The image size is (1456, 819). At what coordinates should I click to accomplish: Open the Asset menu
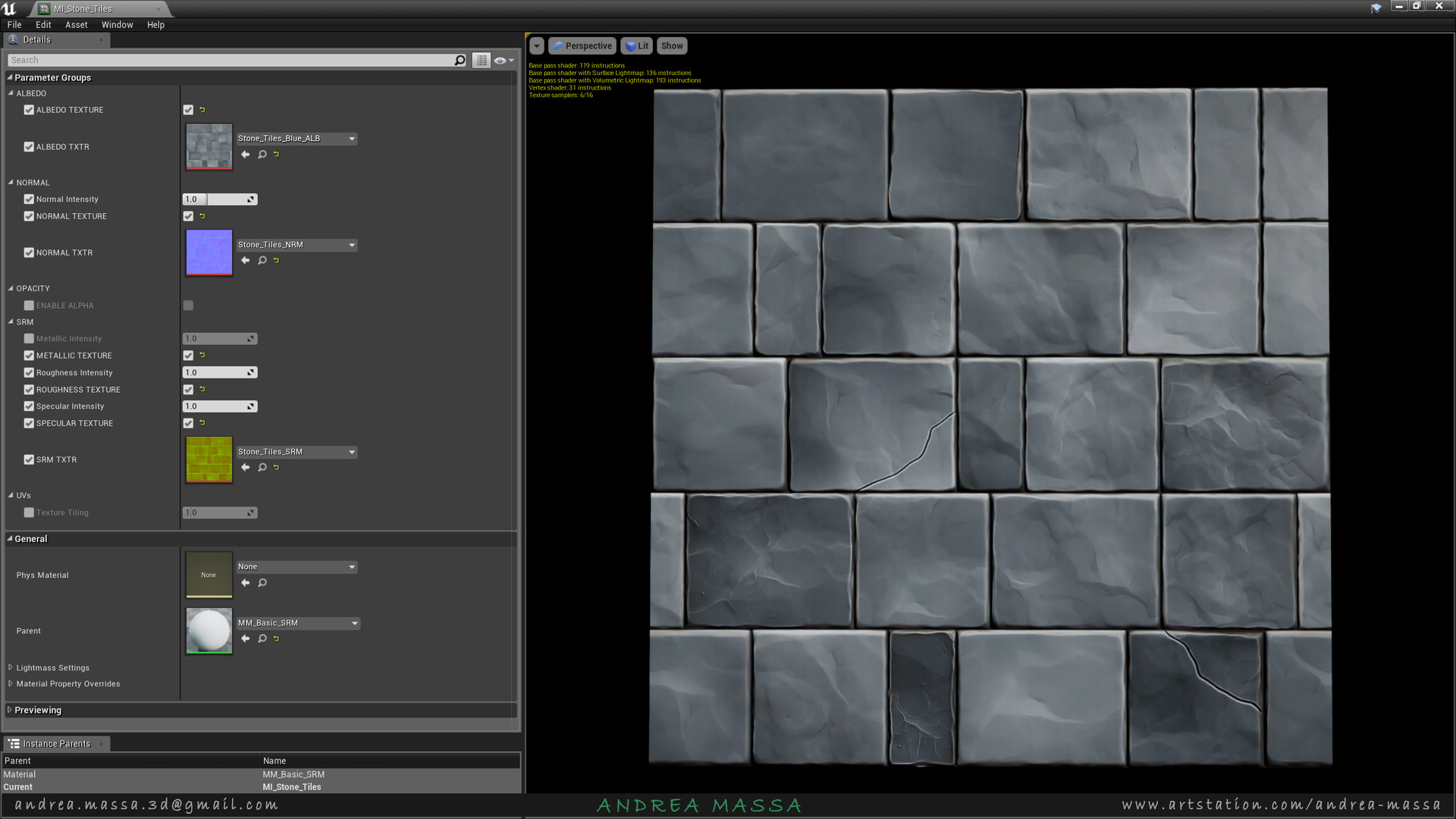76,25
